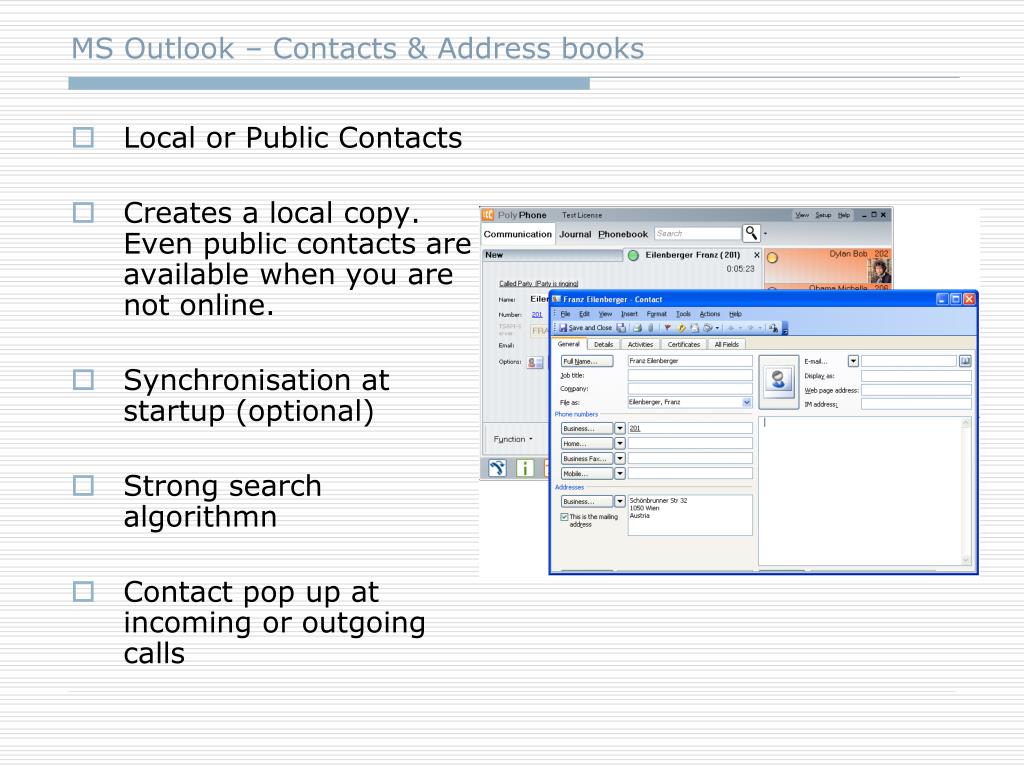Click the Address Book icon at toolbar end
This screenshot has height=768, width=1024.
(773, 328)
